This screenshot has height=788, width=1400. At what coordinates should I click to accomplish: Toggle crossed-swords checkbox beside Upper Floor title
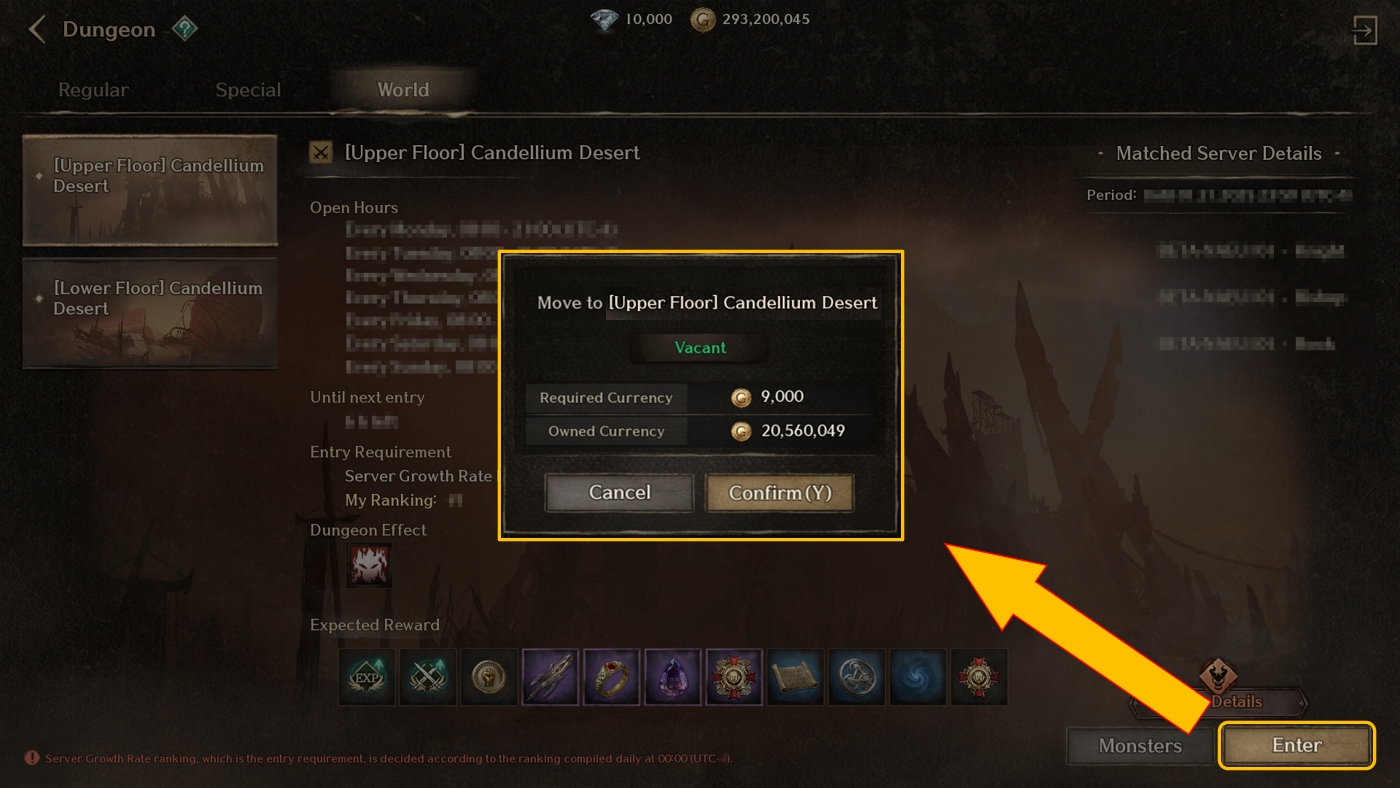(321, 153)
